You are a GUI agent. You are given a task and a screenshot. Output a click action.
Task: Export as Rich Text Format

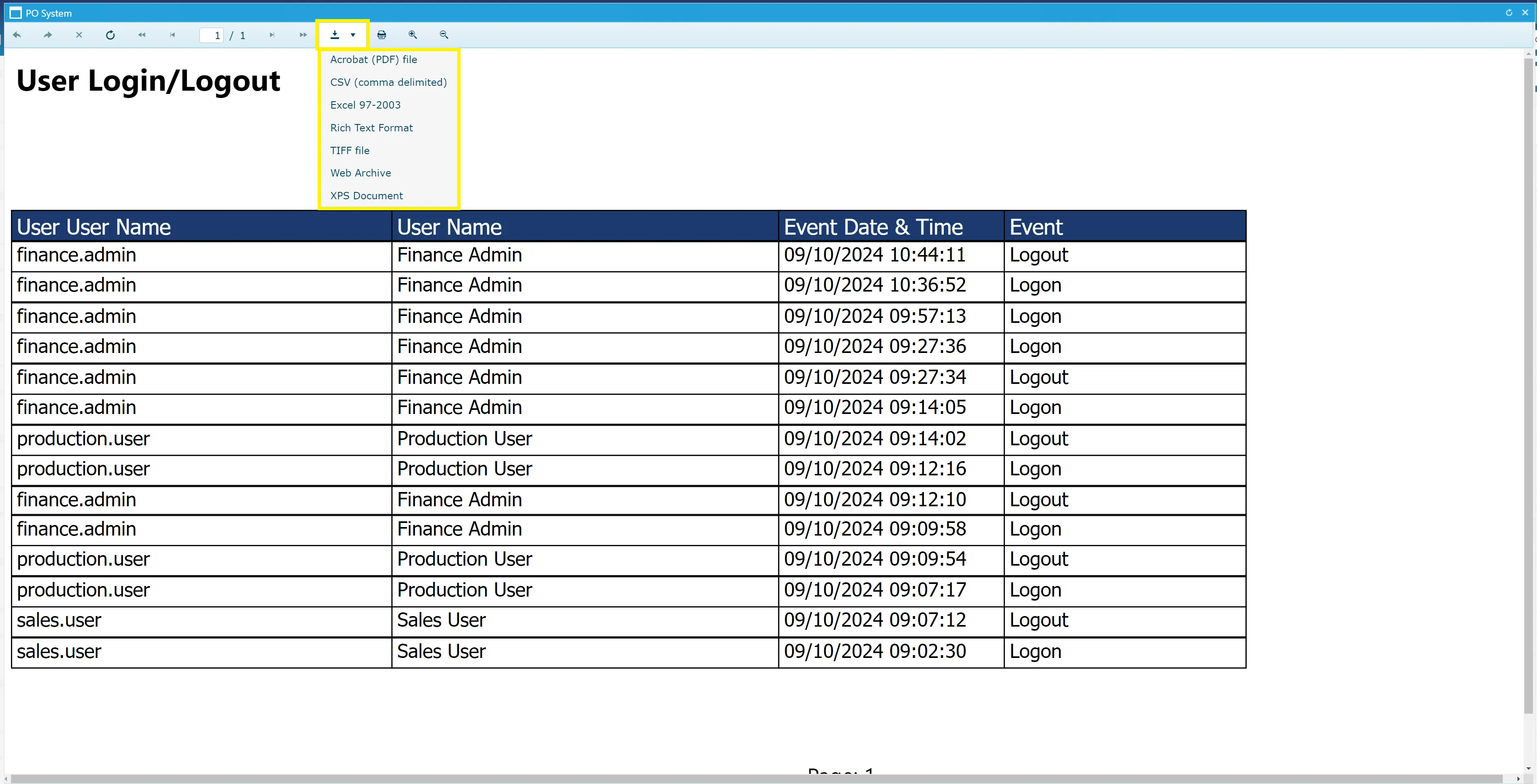(371, 128)
